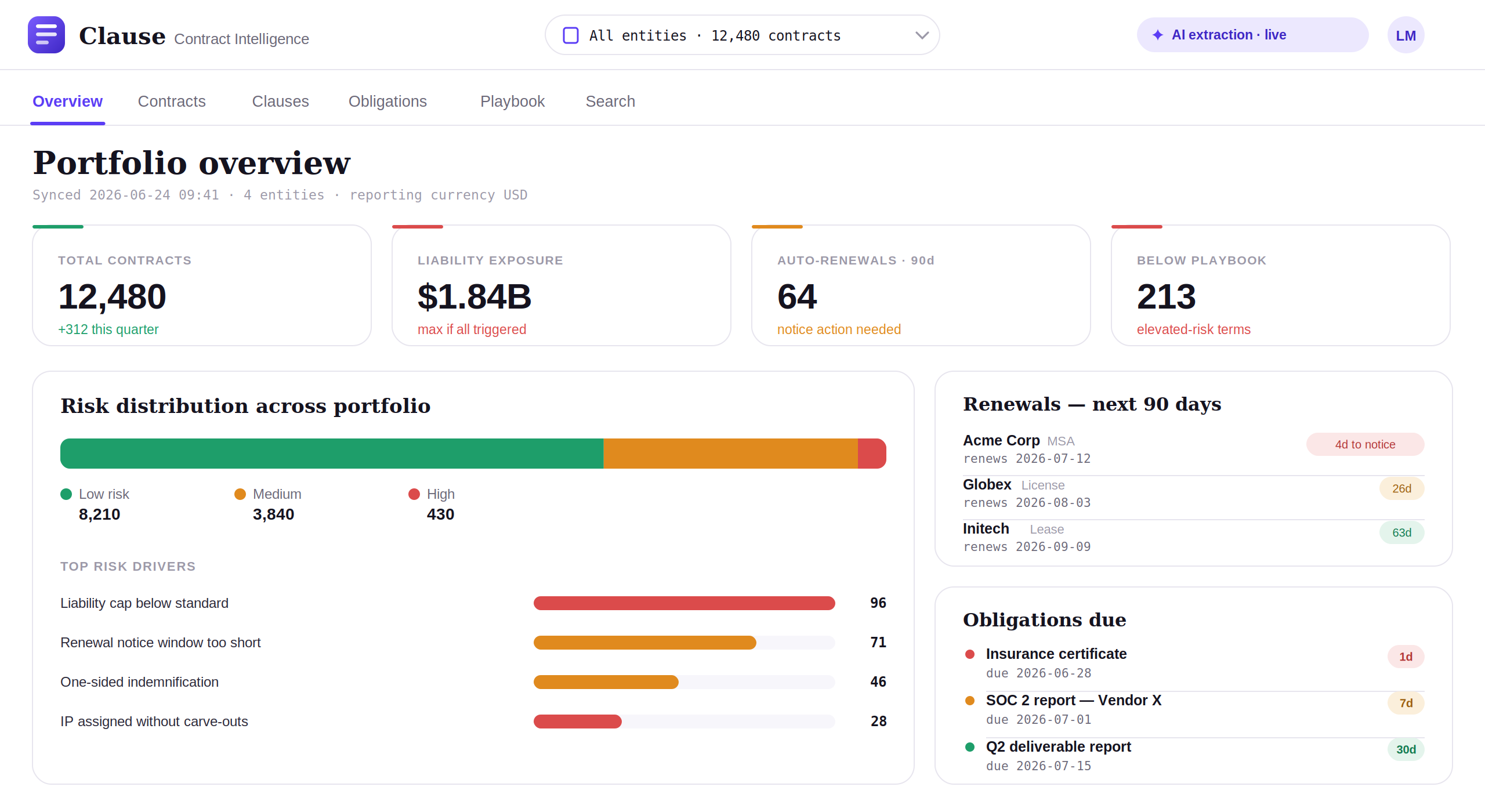Click the Synced 2026-06-24 status line
The height and width of the screenshot is (812, 1485).
280,195
